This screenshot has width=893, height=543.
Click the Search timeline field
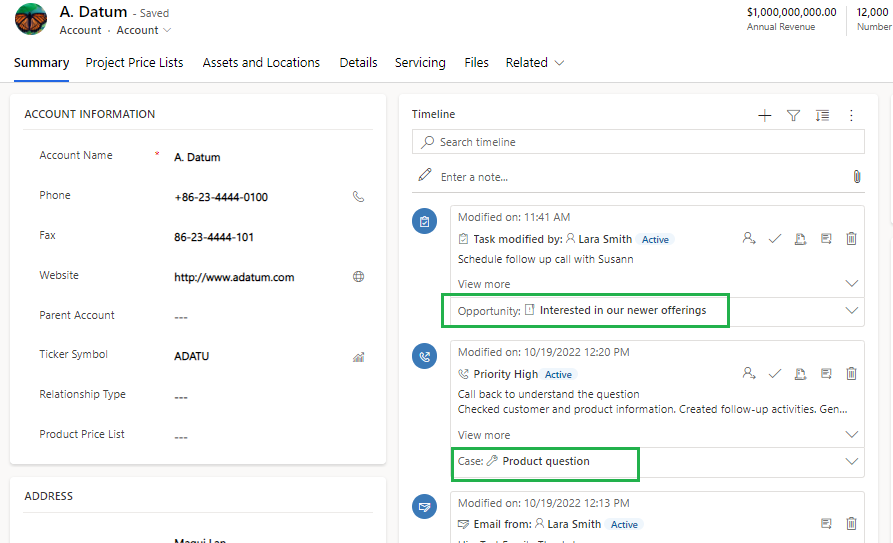tap(638, 142)
